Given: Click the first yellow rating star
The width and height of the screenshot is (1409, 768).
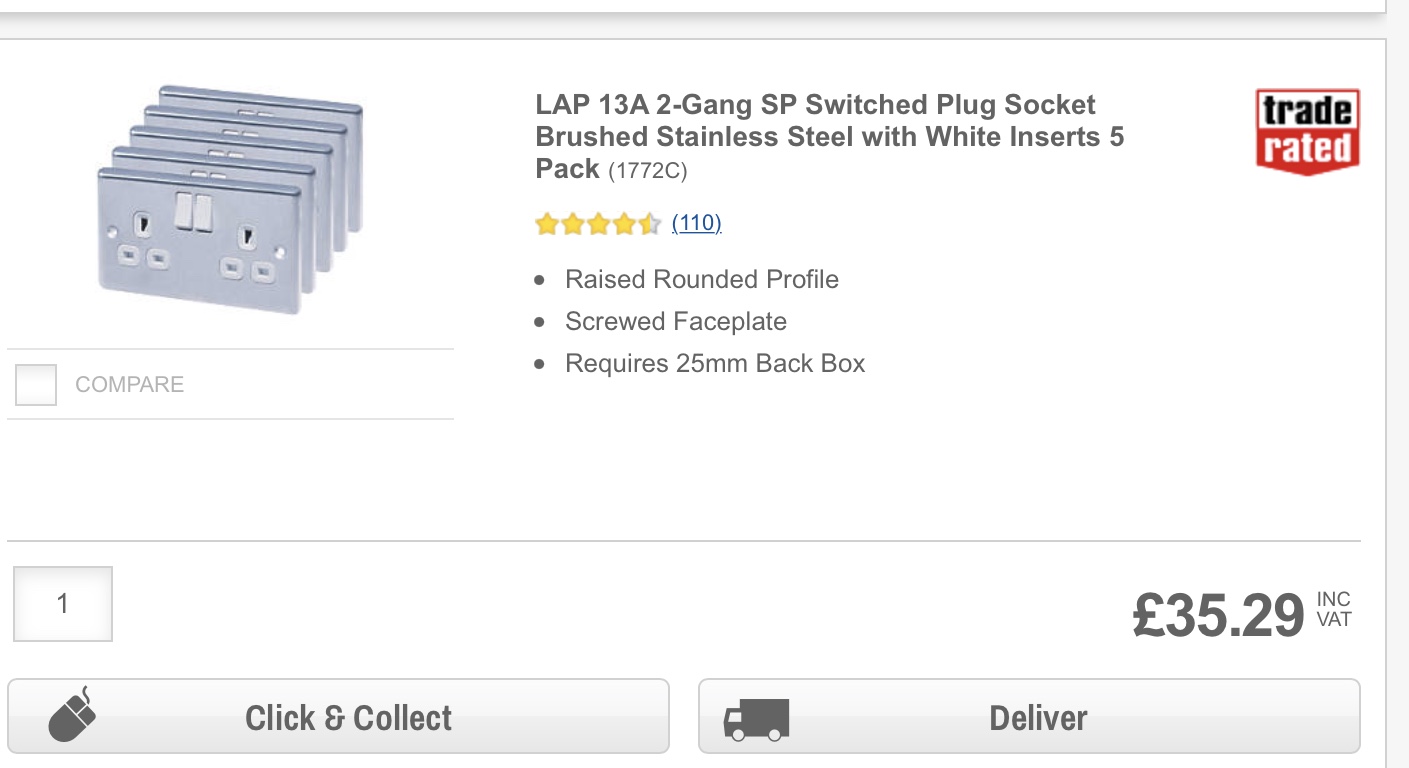Looking at the screenshot, I should 546,223.
